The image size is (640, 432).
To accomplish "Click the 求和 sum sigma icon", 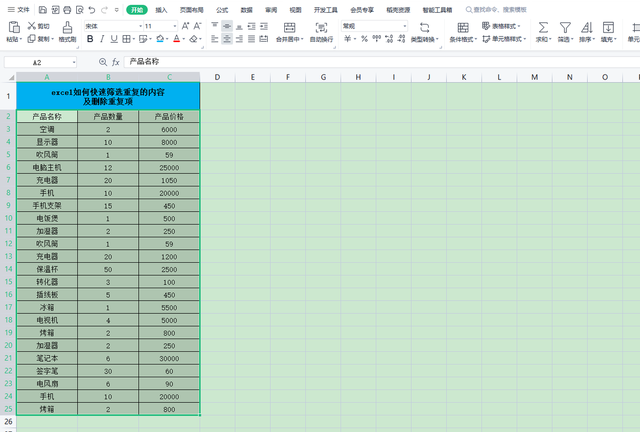I will pos(543,27).
